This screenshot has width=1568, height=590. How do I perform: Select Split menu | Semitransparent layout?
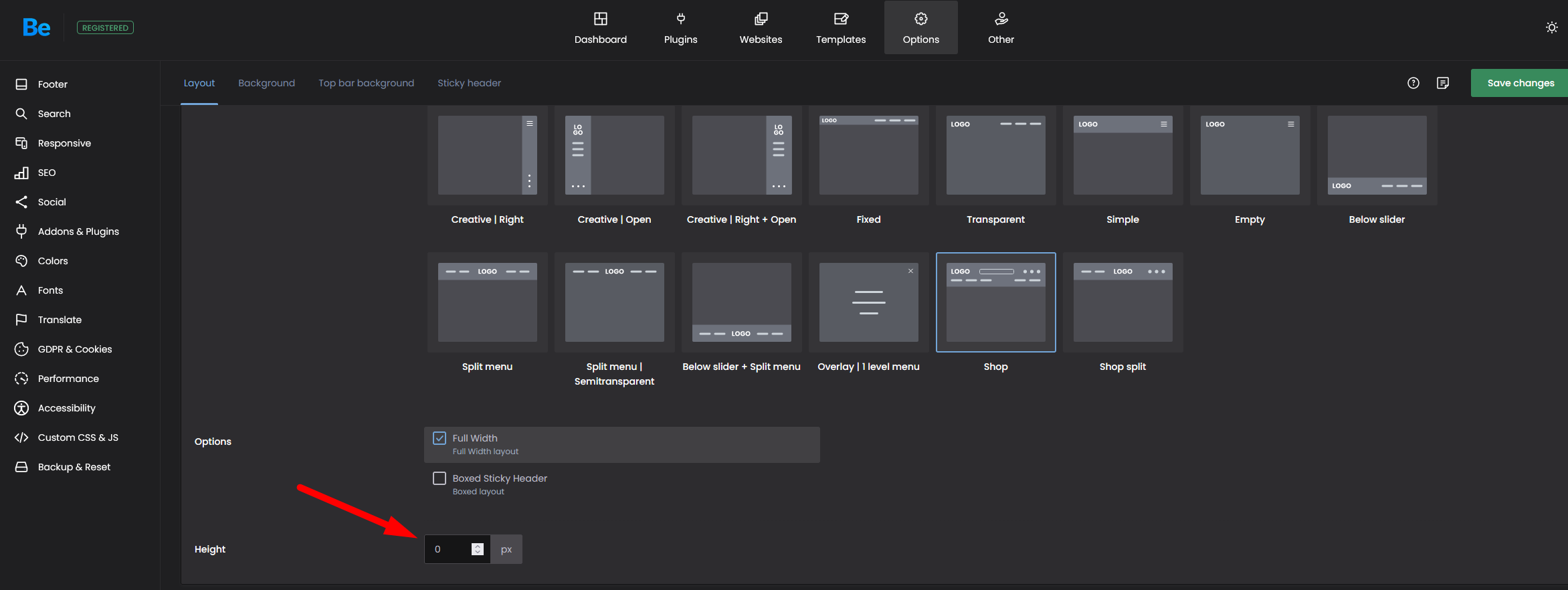[615, 302]
